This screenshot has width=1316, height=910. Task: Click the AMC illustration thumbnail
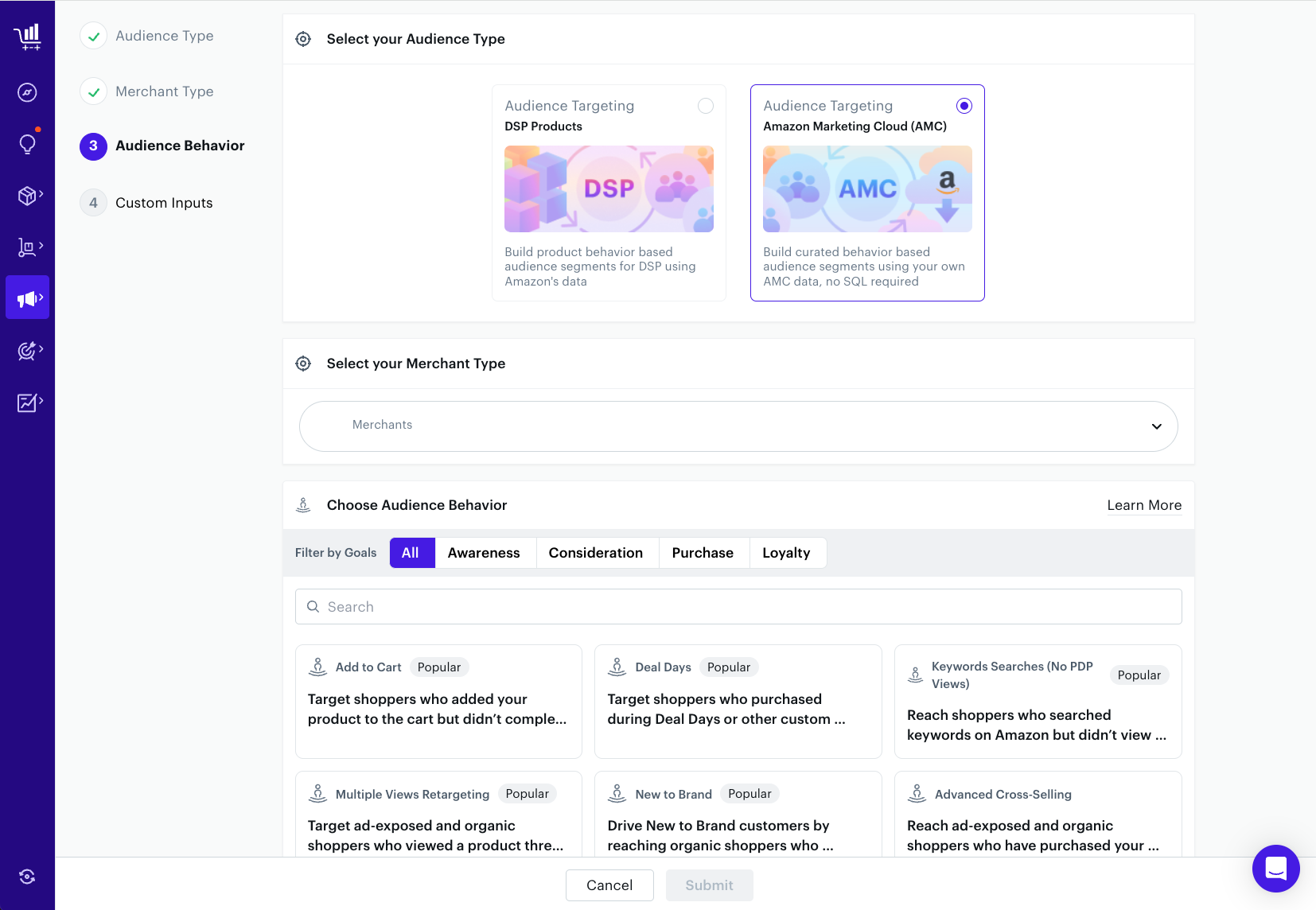pos(867,189)
